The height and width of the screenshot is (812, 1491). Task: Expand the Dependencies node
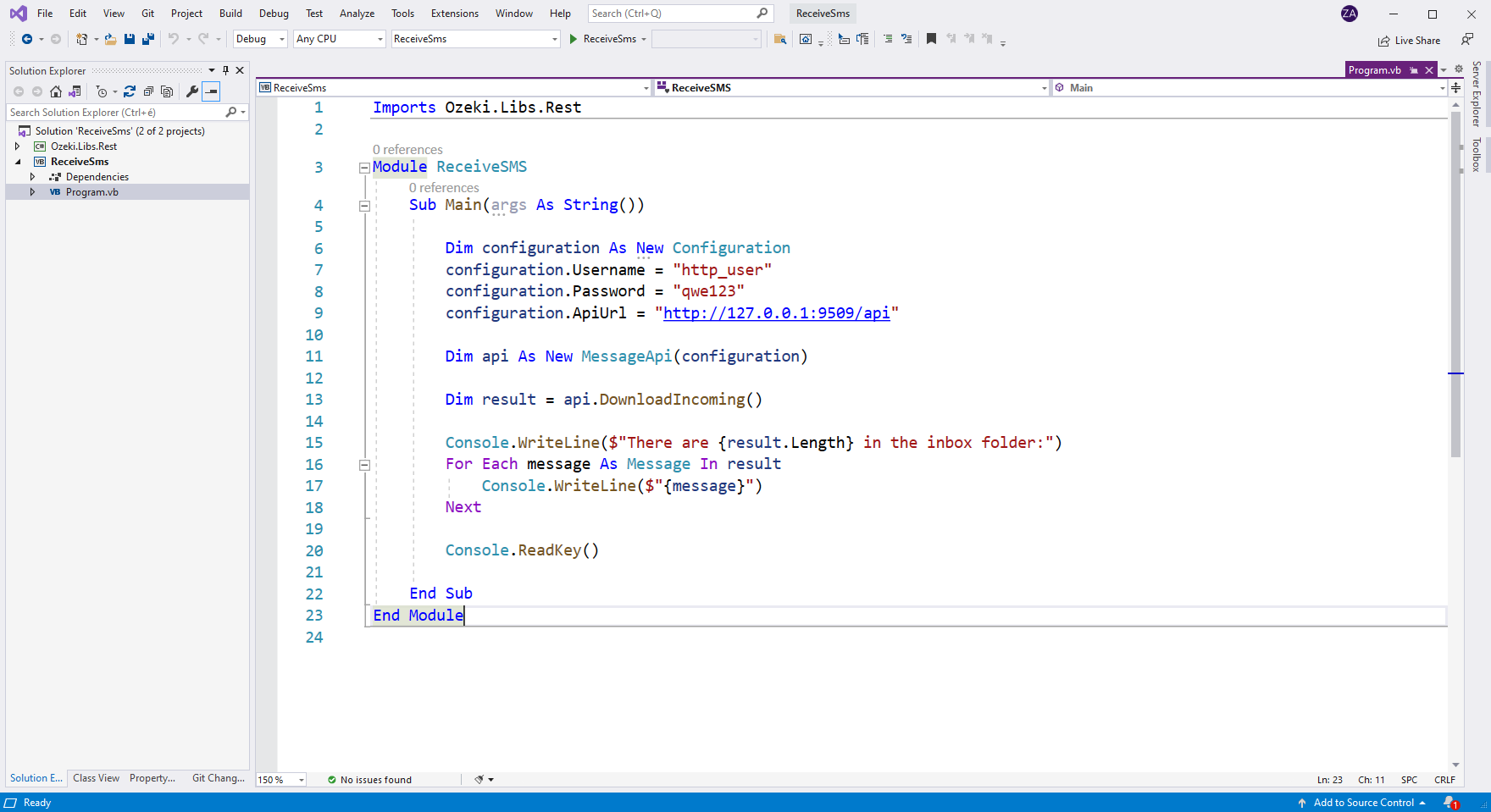point(33,177)
